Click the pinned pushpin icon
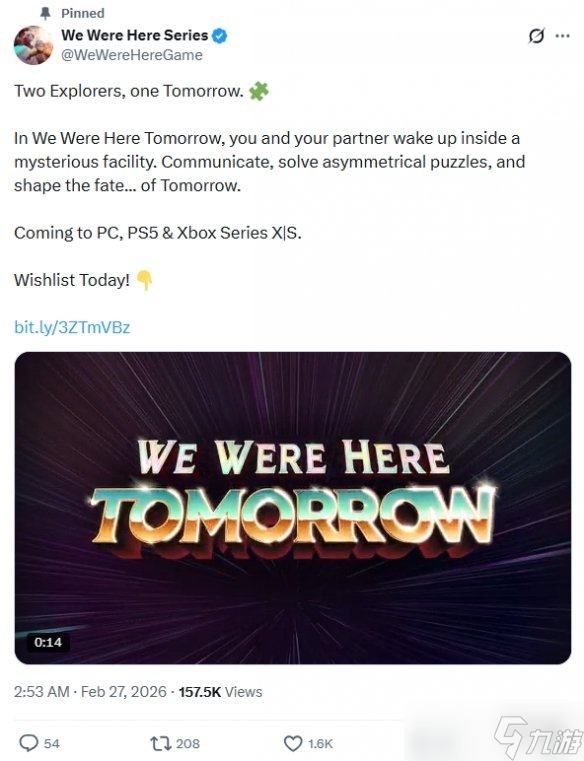 coord(45,13)
